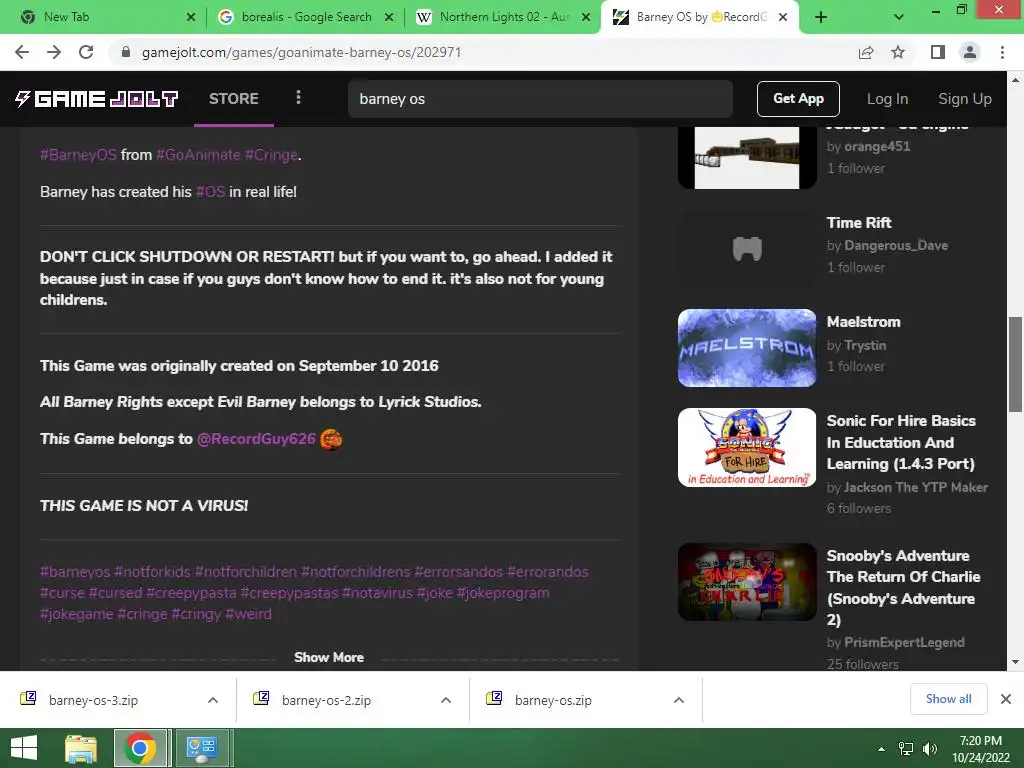Open Chrome's three-dot menu
1024x768 pixels.
click(1002, 52)
